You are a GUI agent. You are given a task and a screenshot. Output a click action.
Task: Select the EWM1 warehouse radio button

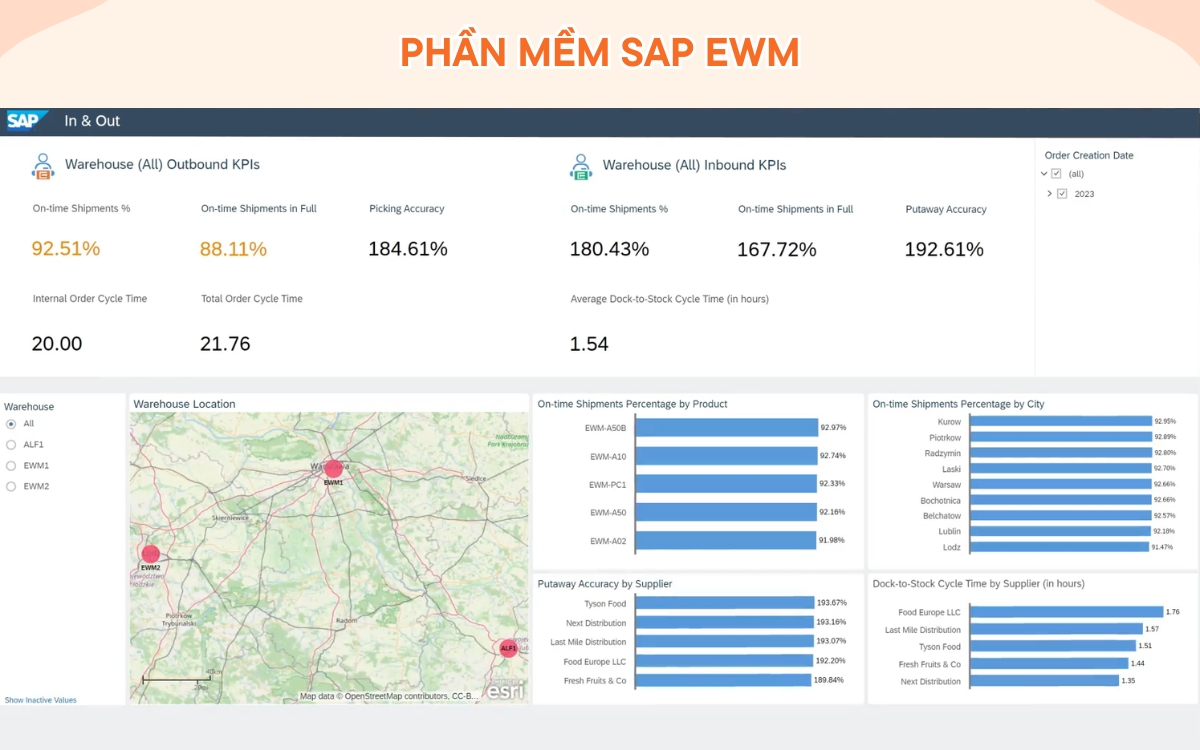[x=11, y=466]
